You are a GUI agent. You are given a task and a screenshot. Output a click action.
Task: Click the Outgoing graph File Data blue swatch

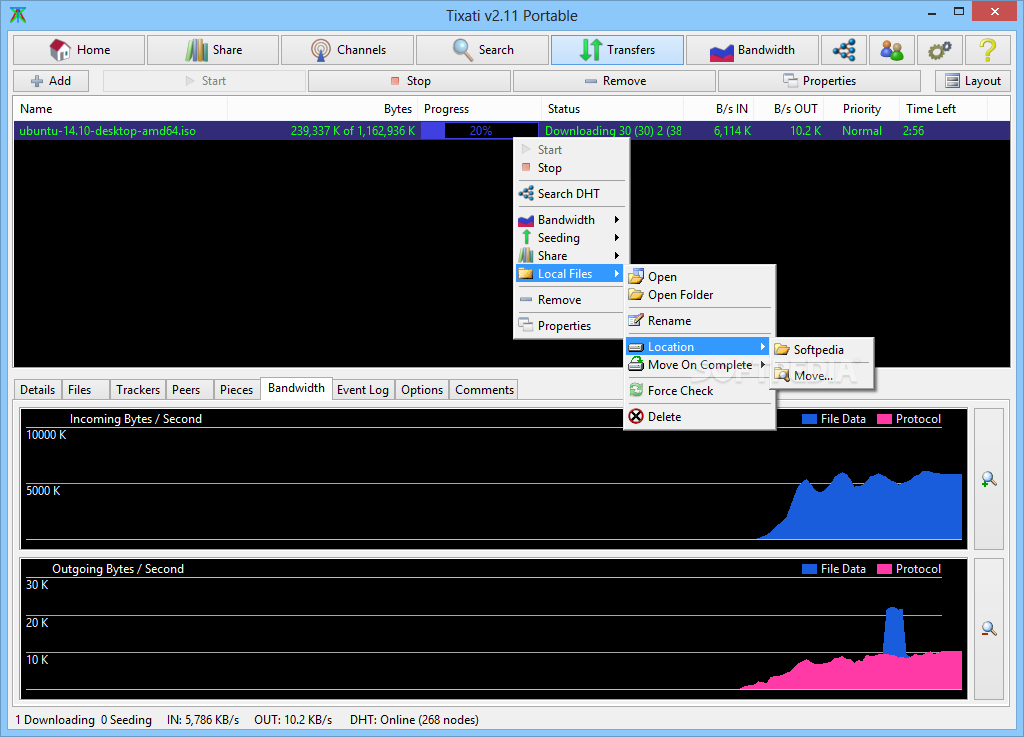point(809,569)
